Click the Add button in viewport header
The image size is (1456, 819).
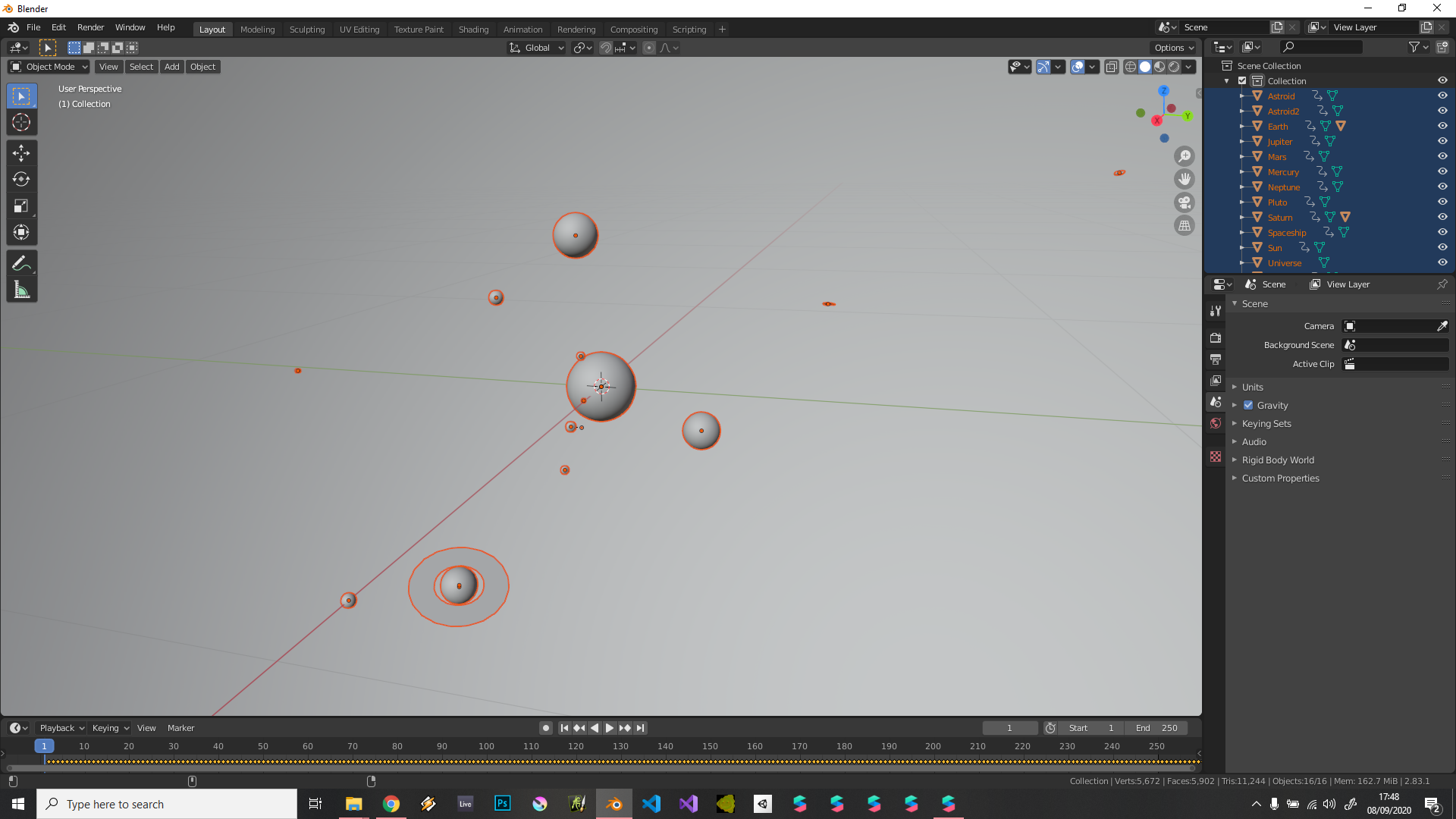coord(172,67)
